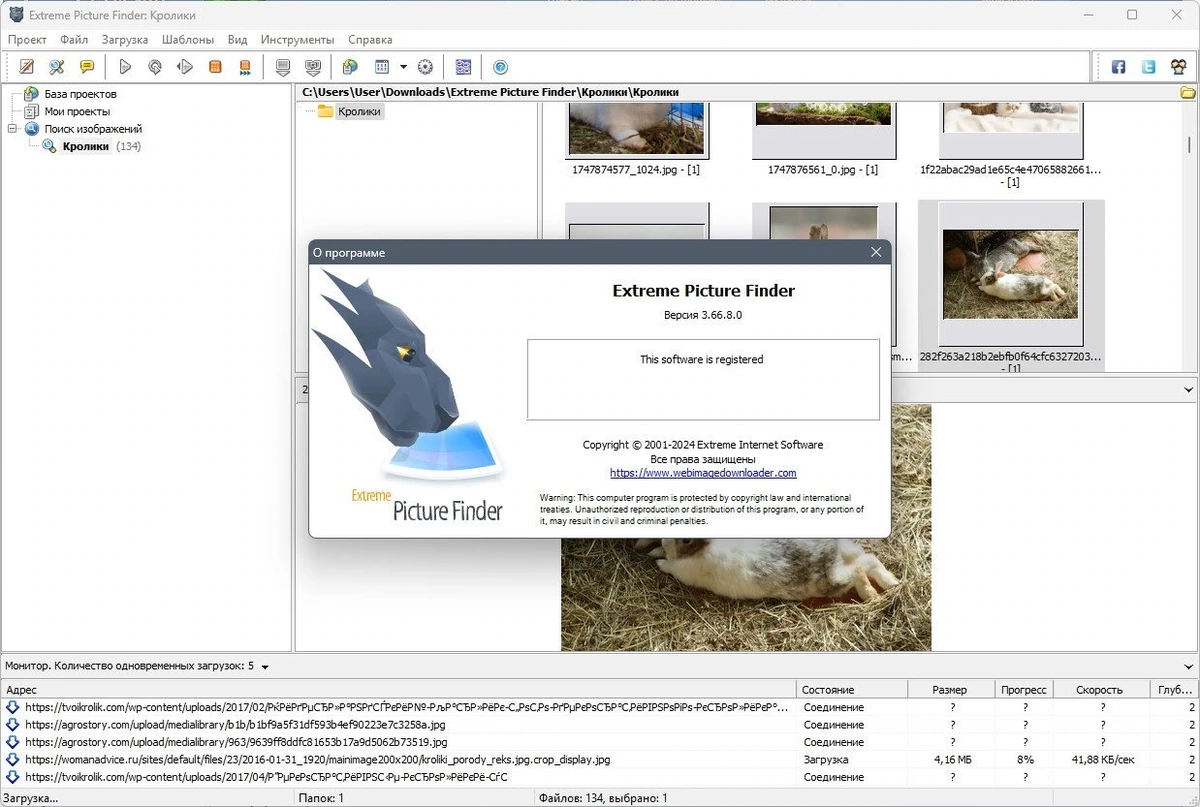
Task: Click the purple list options icon
Action: (463, 67)
